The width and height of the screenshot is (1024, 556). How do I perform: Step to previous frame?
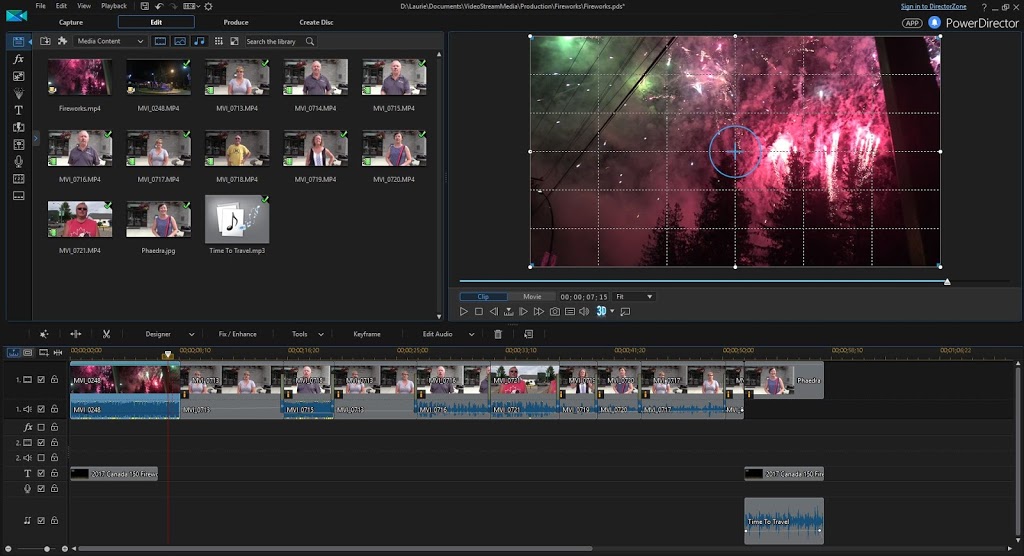point(494,312)
